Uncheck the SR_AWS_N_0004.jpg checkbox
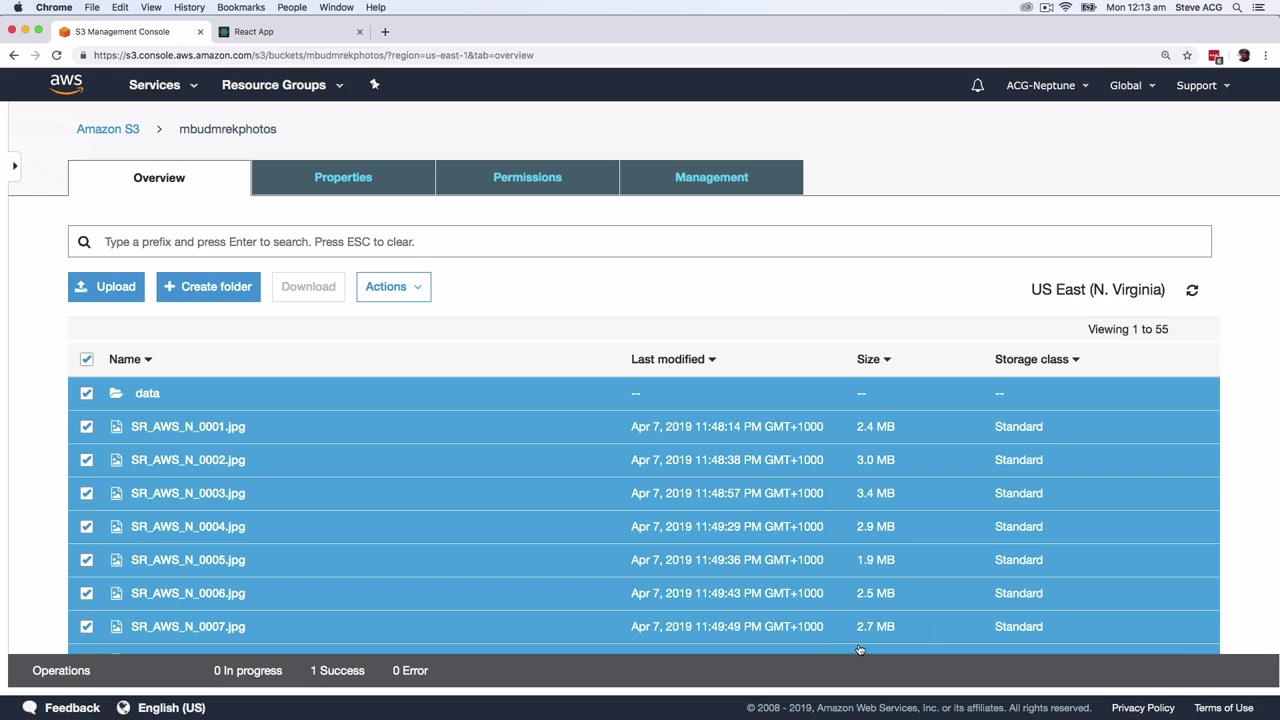The height and width of the screenshot is (720, 1280). (87, 527)
